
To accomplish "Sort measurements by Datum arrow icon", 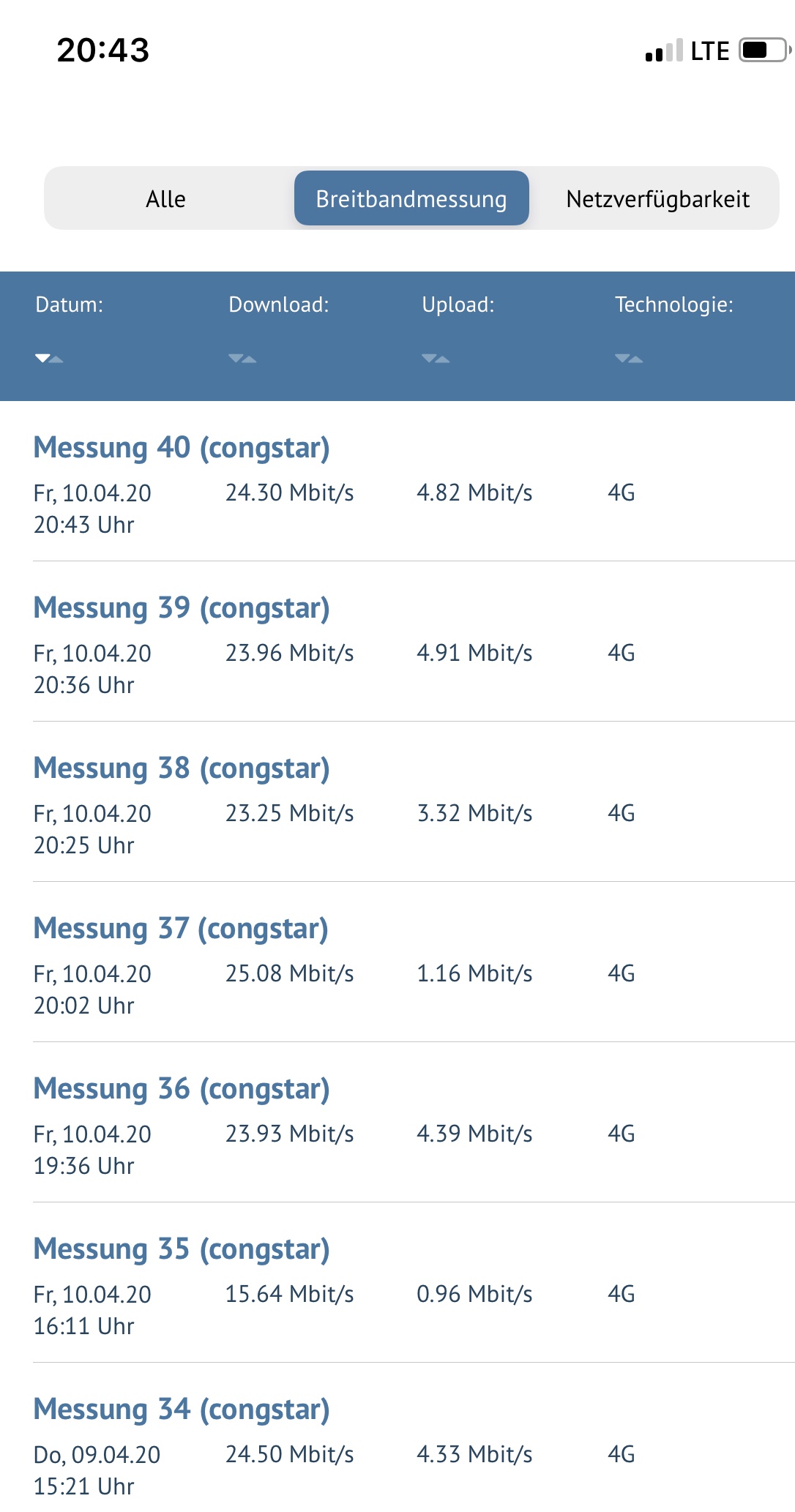I will tap(49, 359).
